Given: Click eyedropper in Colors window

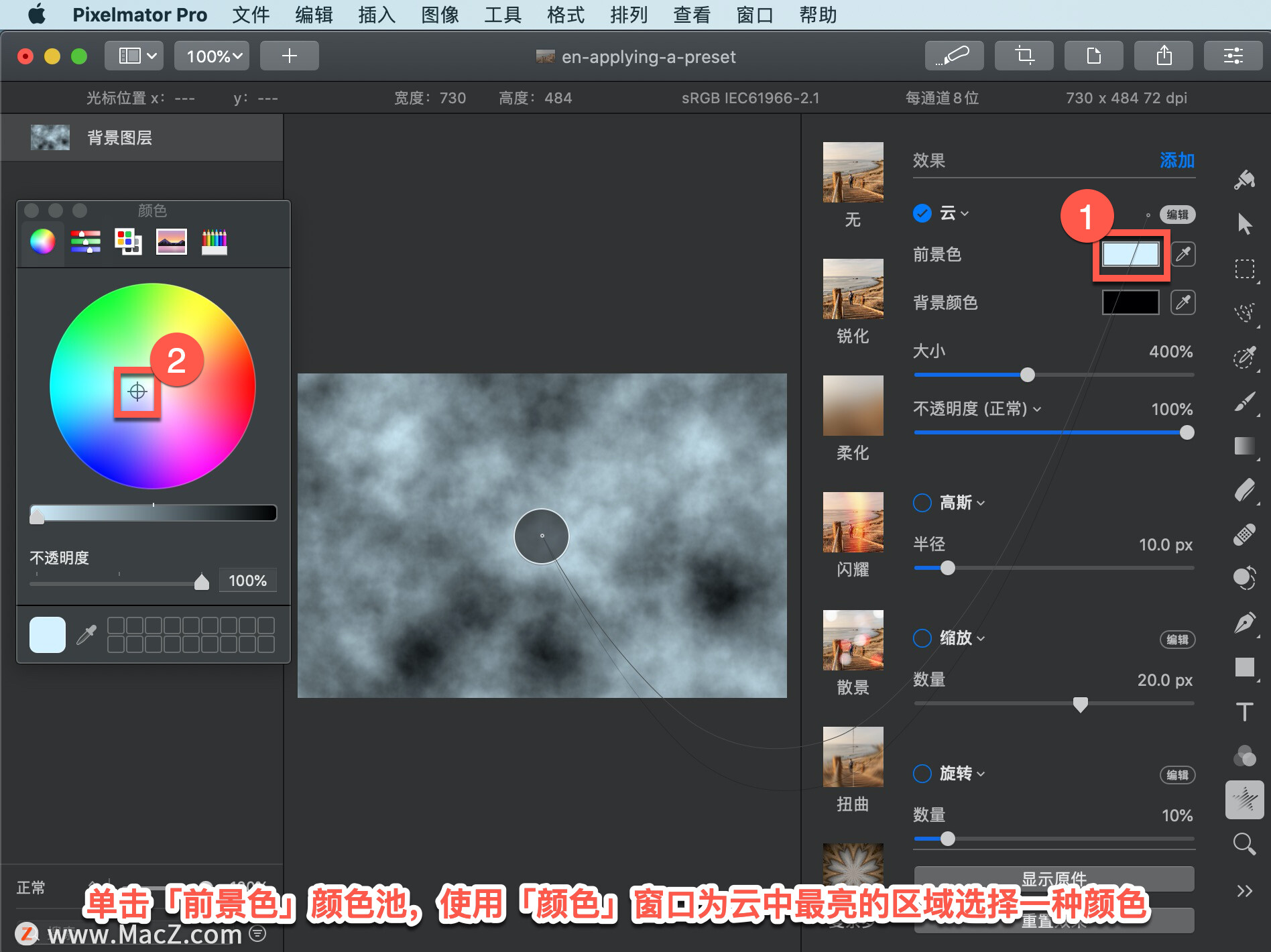Looking at the screenshot, I should tap(86, 634).
